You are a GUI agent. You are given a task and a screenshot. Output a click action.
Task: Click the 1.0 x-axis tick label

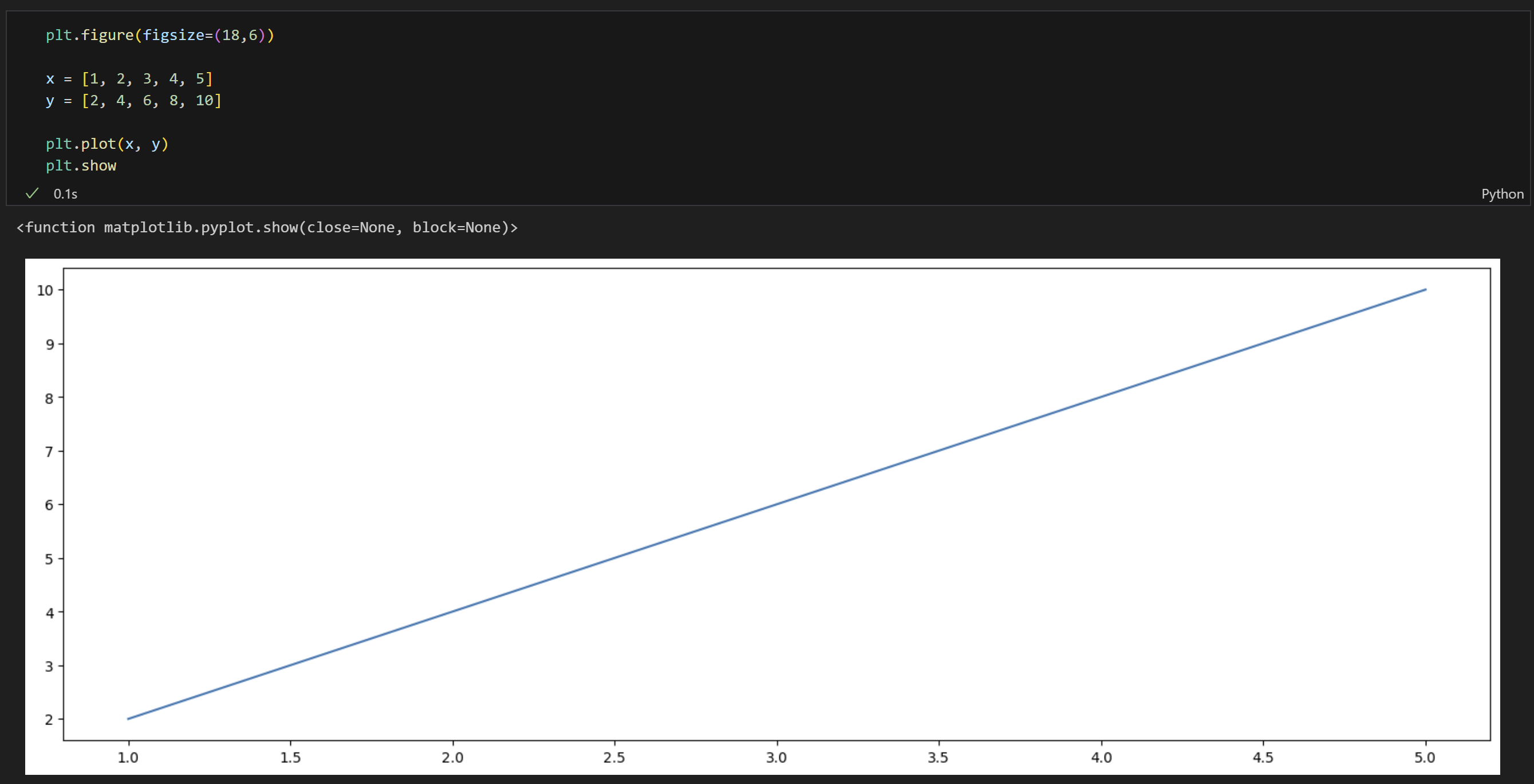coord(128,757)
